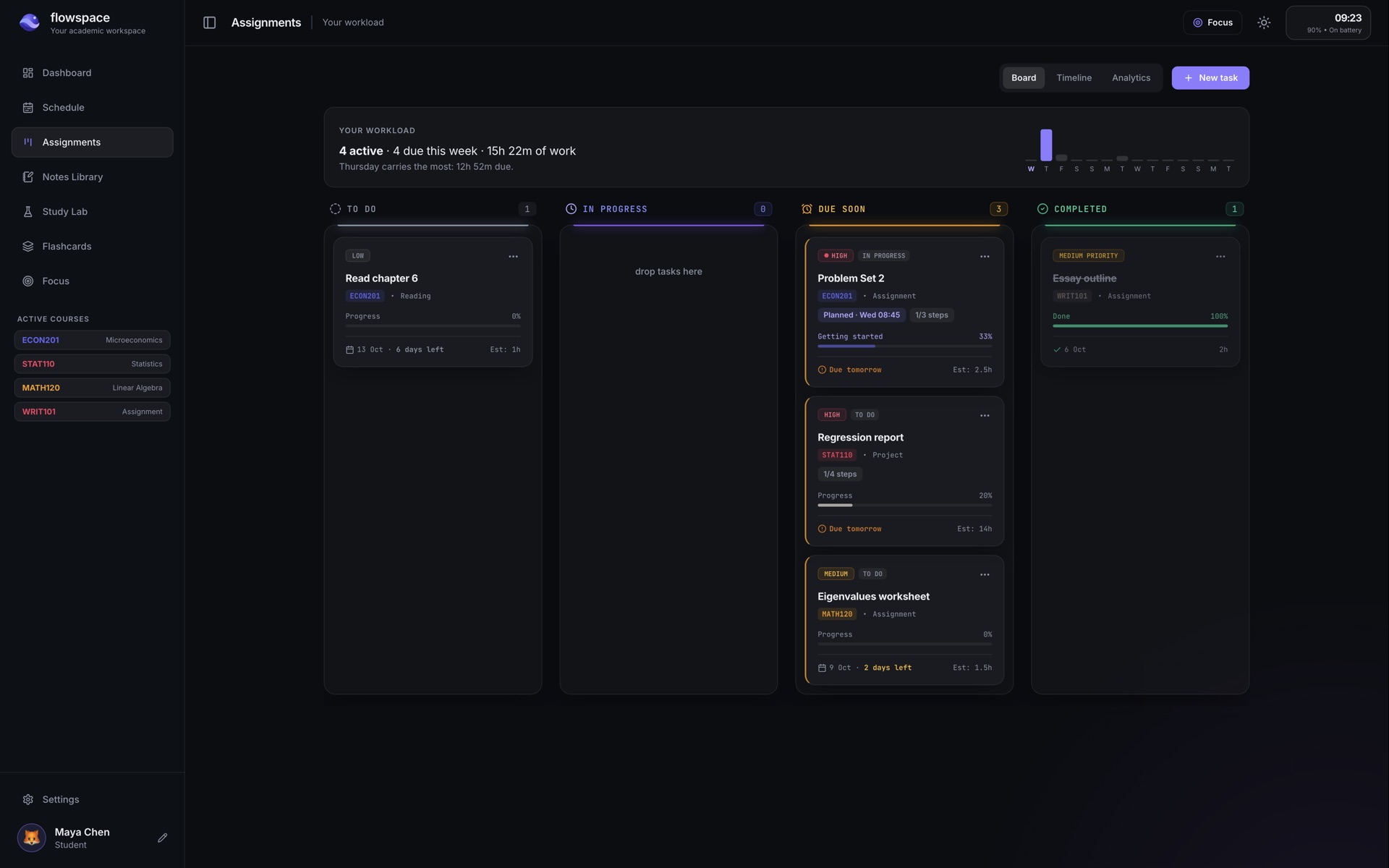Open Dashboard from sidebar

(x=92, y=73)
